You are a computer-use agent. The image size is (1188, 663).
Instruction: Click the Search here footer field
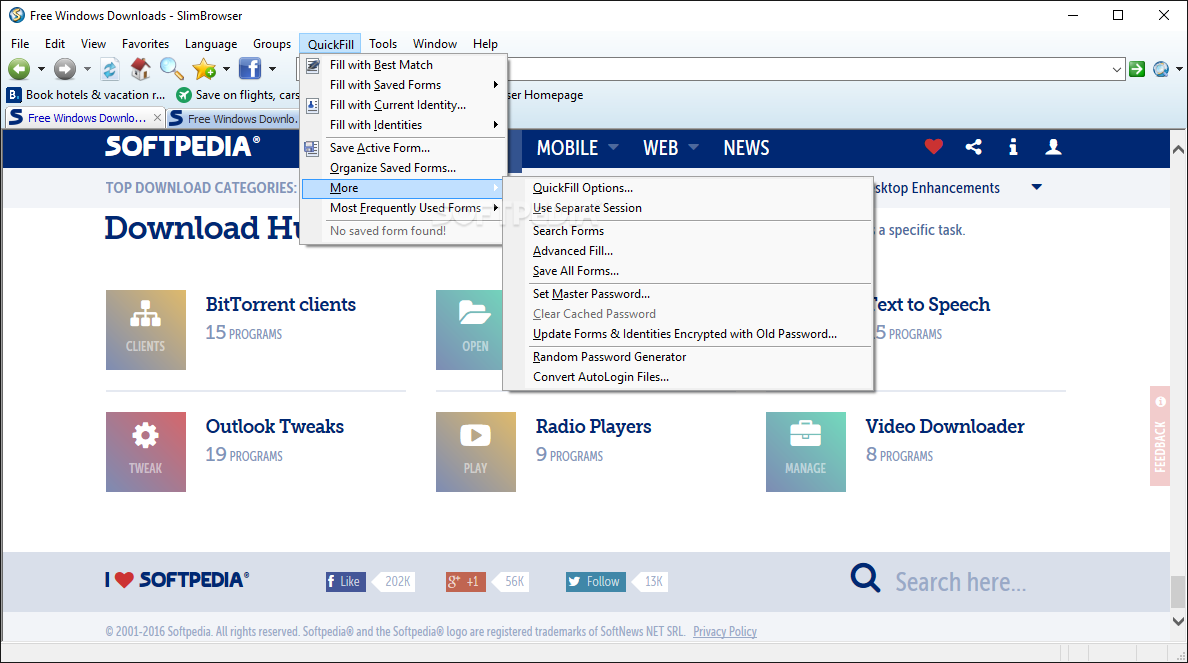(x=961, y=581)
